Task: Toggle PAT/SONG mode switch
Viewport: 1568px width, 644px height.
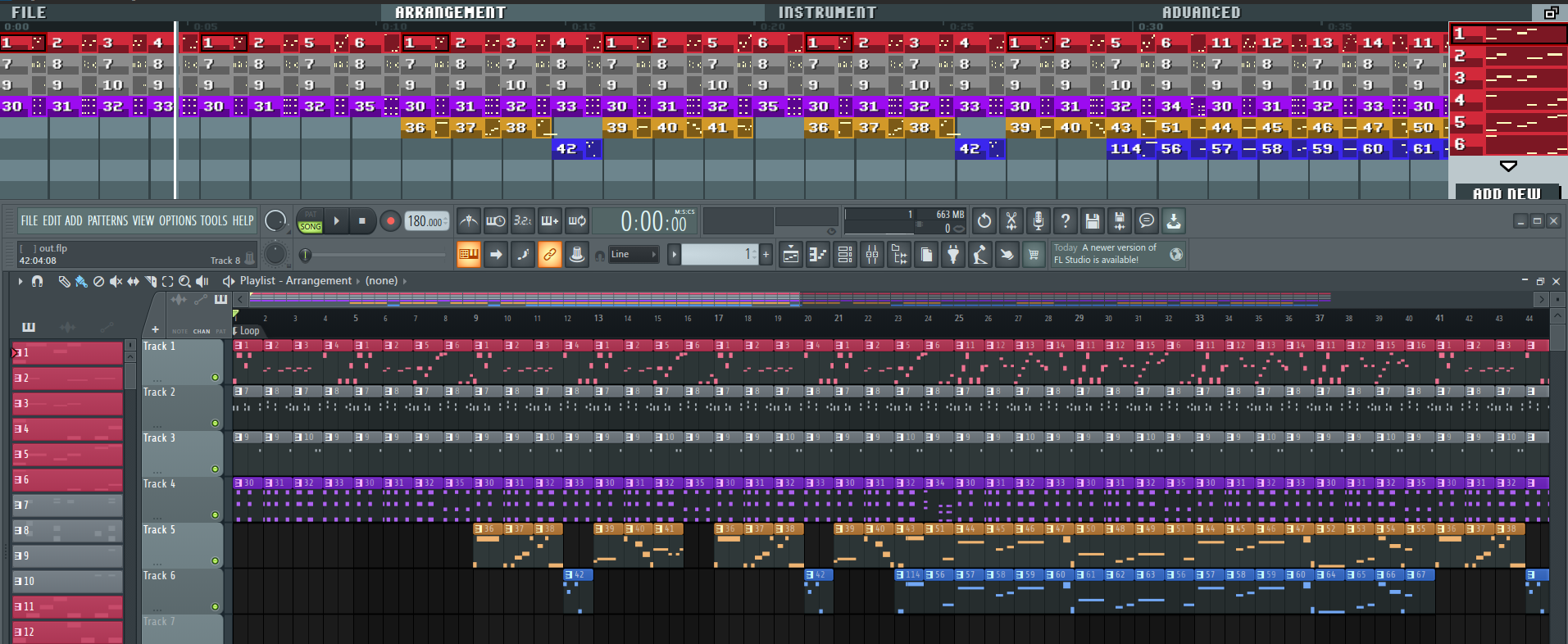Action: 311,220
